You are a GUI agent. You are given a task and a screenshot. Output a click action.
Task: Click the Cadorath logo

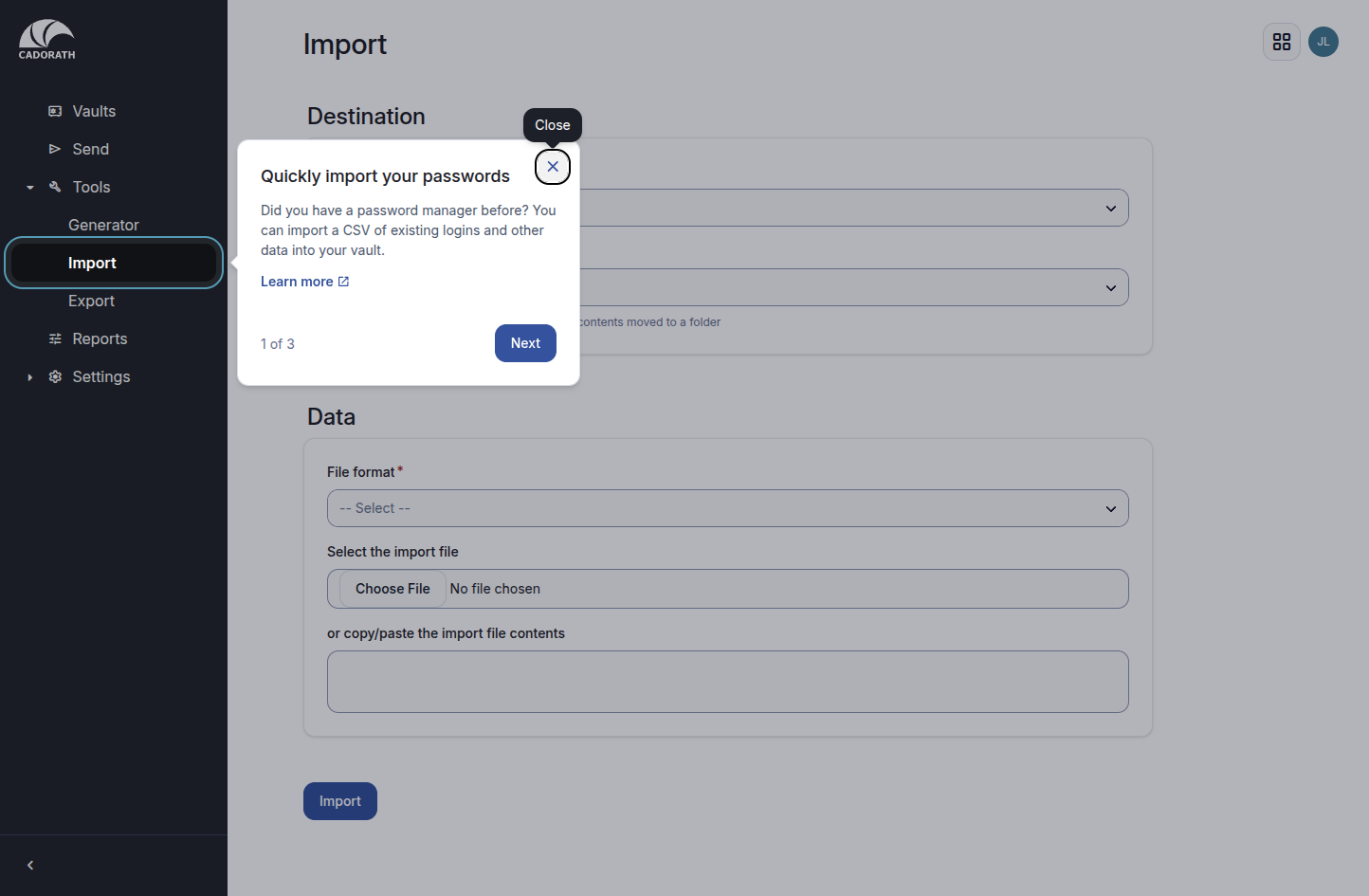[46, 40]
